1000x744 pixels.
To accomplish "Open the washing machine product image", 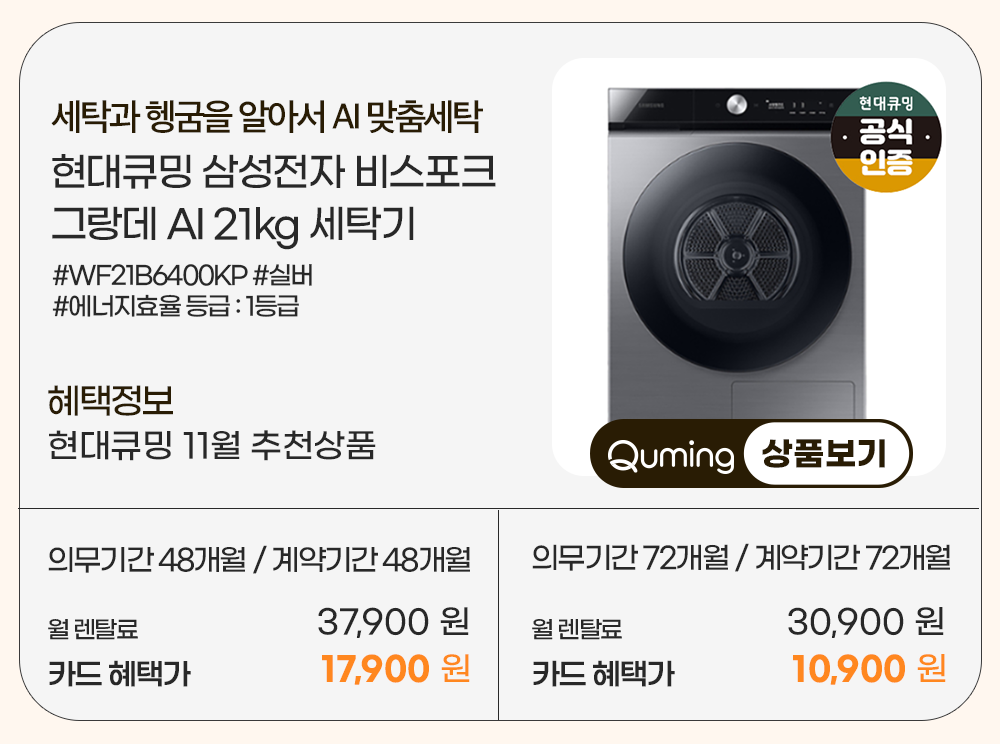I will coord(749,267).
